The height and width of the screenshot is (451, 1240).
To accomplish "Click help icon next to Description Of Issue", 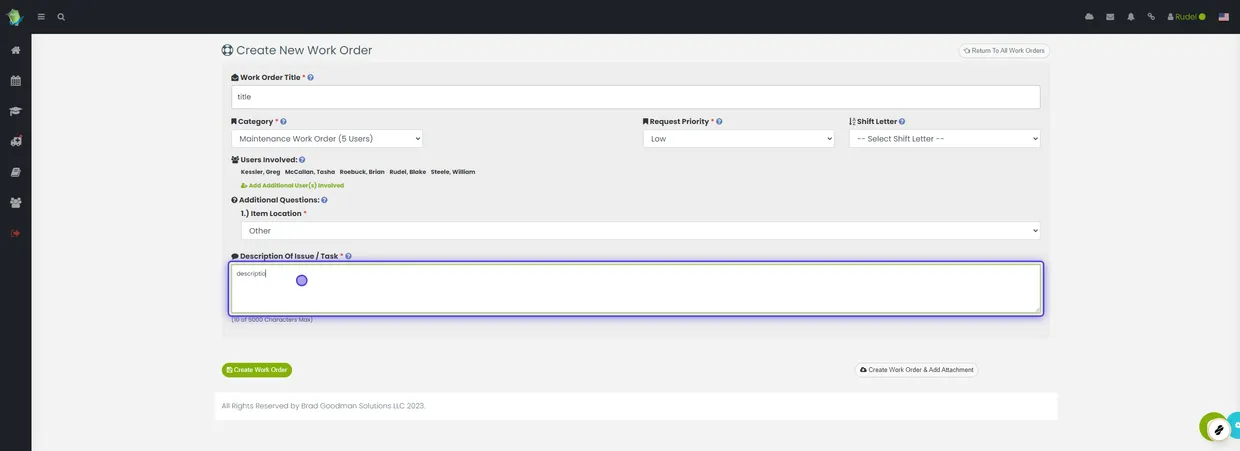I will coord(348,257).
